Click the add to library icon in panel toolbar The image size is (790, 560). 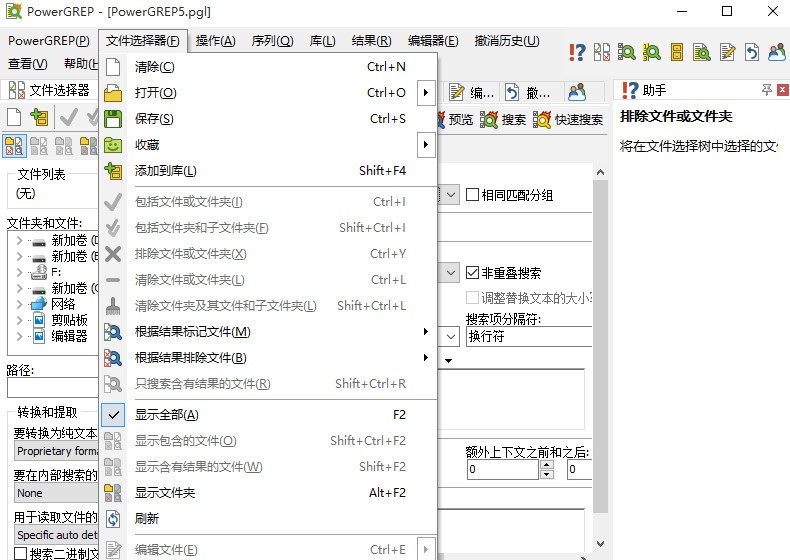tap(39, 117)
